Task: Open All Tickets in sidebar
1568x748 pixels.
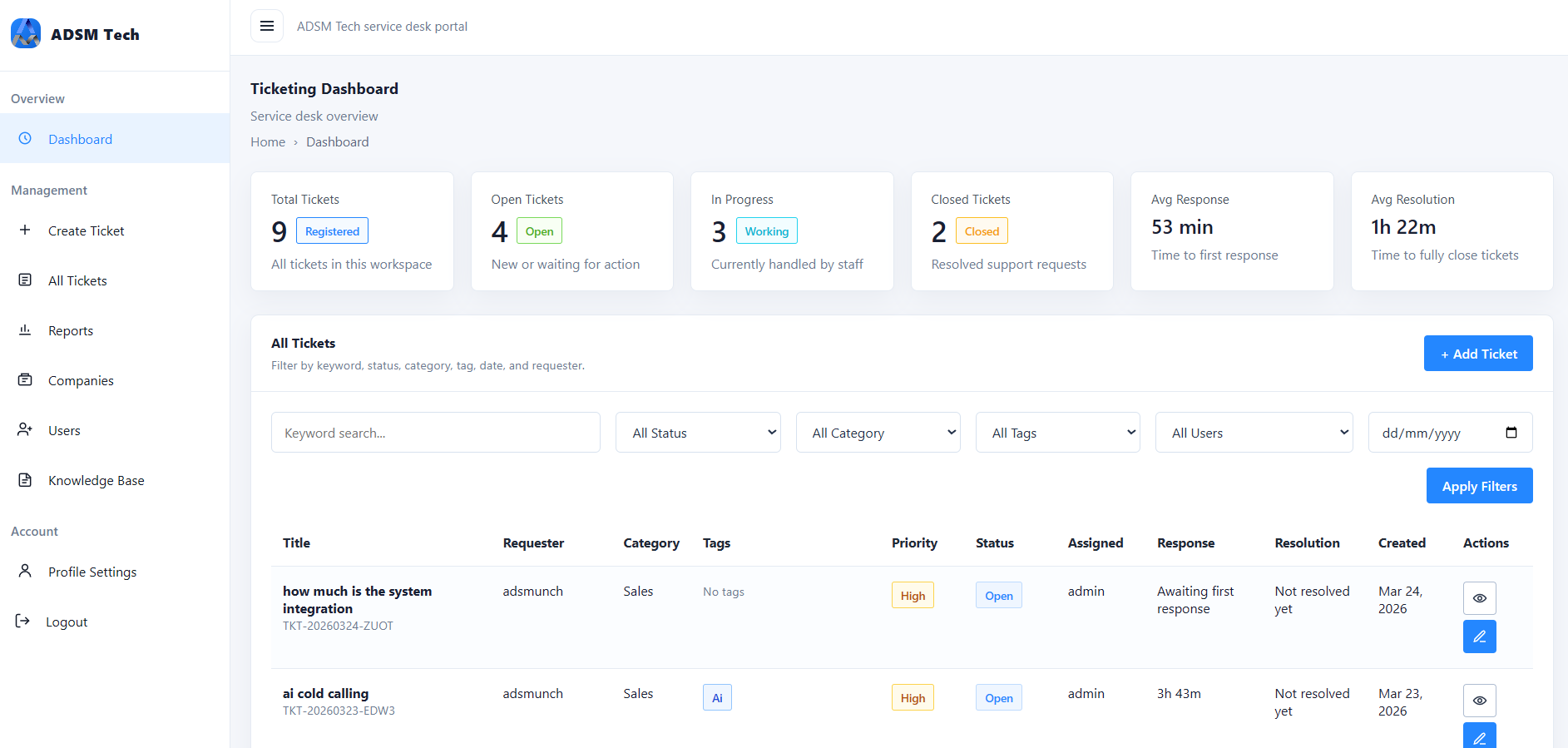Action: coord(77,280)
